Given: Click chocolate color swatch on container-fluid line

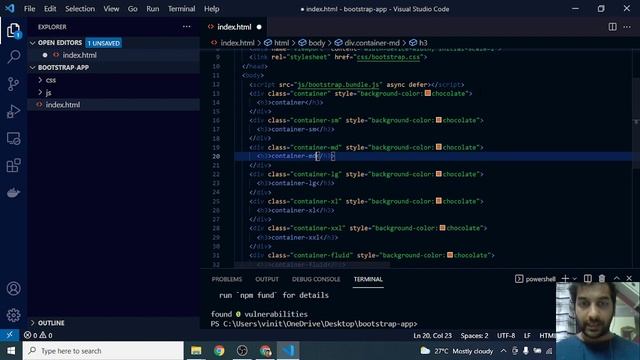Looking at the screenshot, I should 450,255.
